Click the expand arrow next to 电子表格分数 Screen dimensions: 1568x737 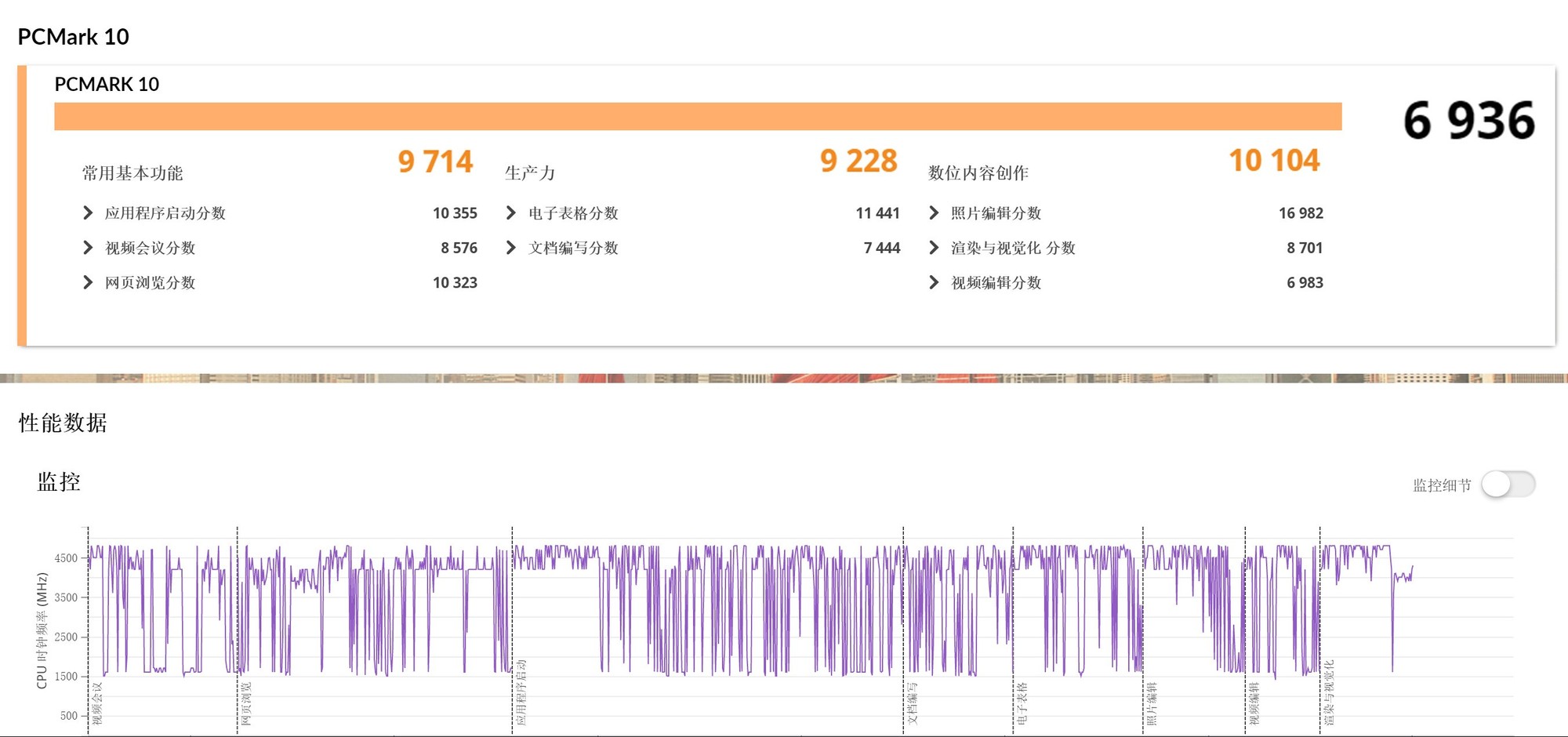coord(510,212)
